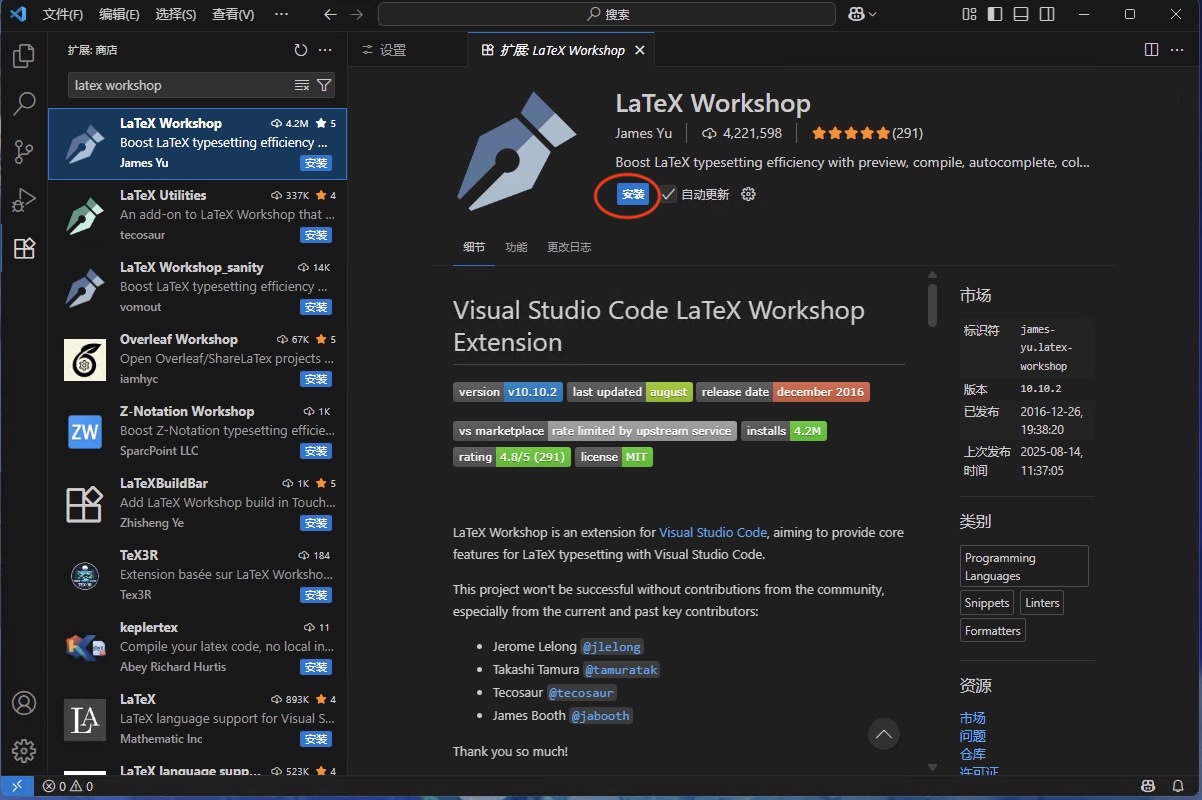Go forward with the navigation arrow
Viewport: 1202px width, 800px height.
(357, 14)
